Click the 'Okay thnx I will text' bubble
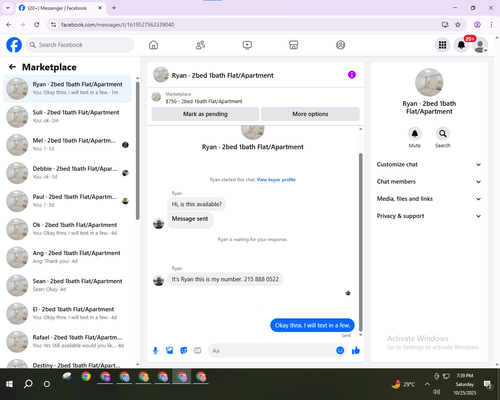This screenshot has width=500, height=400. click(312, 325)
